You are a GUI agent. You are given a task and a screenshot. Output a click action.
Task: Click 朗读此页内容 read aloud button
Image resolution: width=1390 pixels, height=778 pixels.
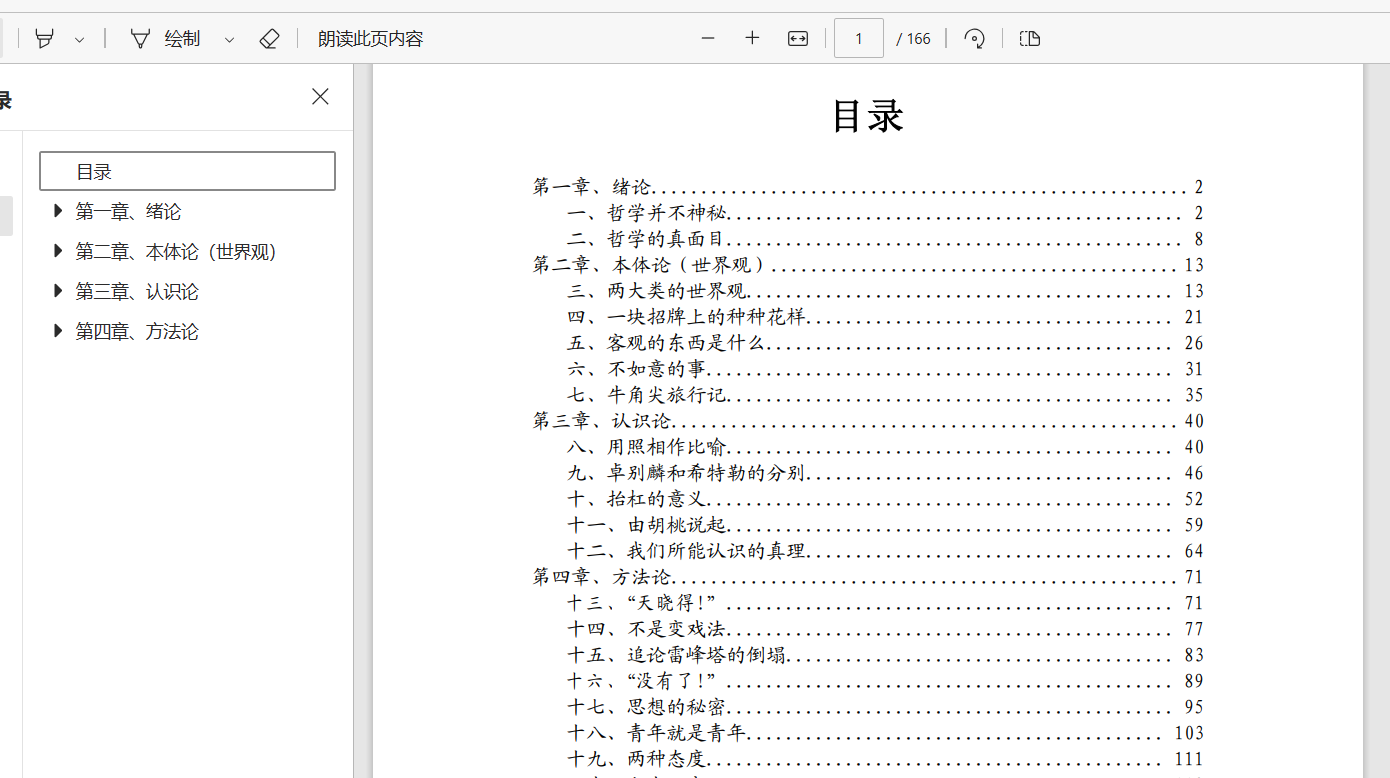(371, 39)
